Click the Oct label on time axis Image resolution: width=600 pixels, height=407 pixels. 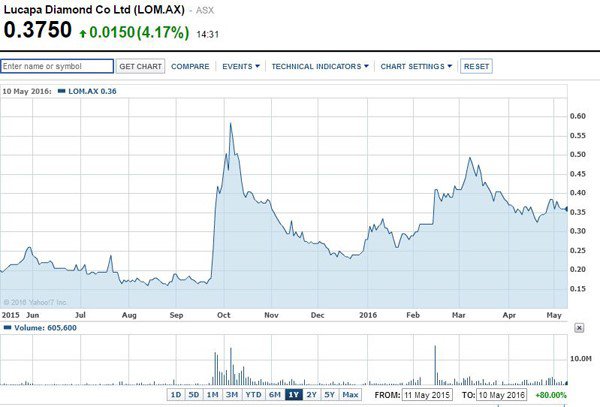click(223, 315)
